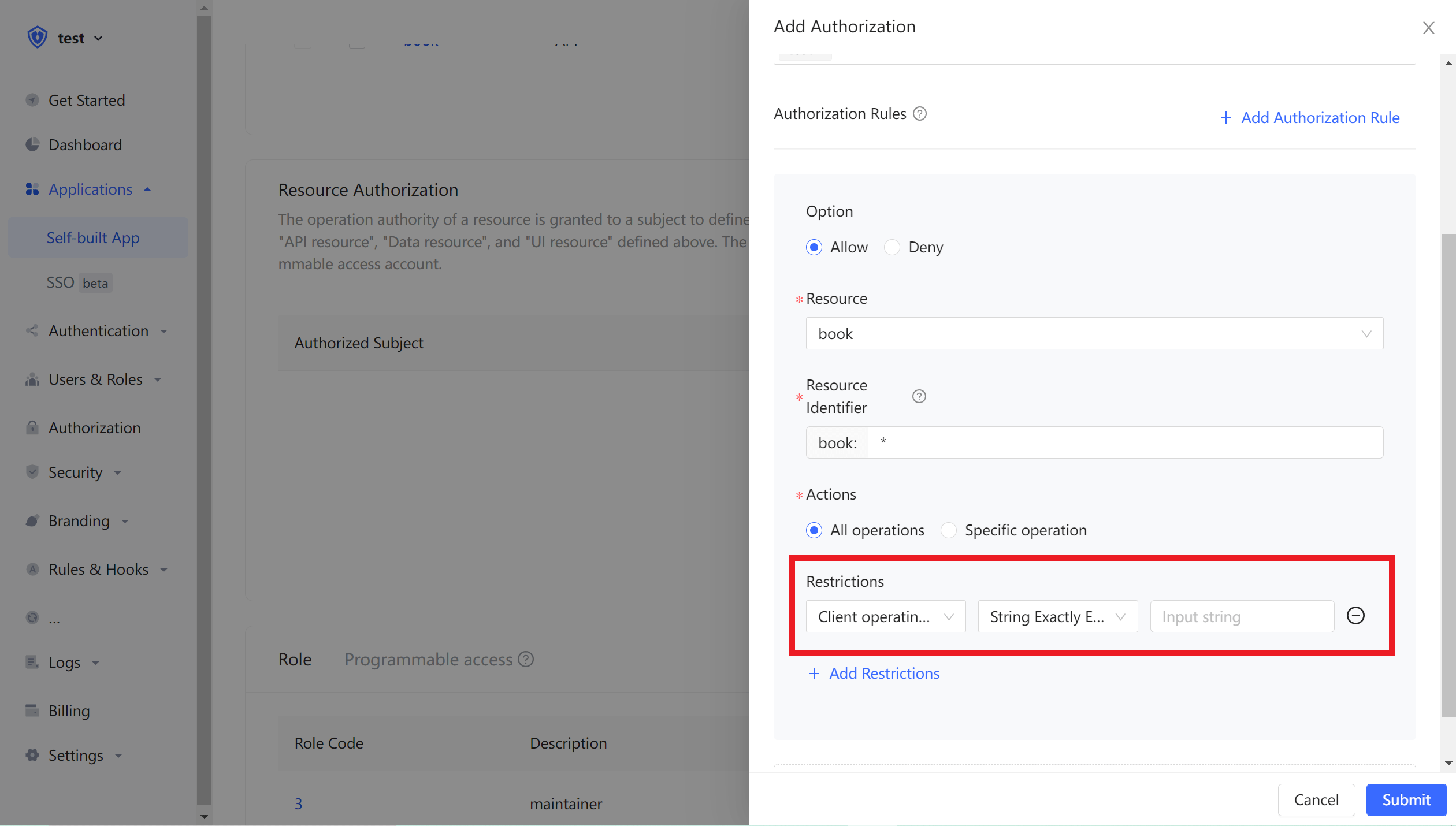Screen dimensions: 1456x826
Task: Open the String Exactly Equals dropdown
Action: [1057, 616]
